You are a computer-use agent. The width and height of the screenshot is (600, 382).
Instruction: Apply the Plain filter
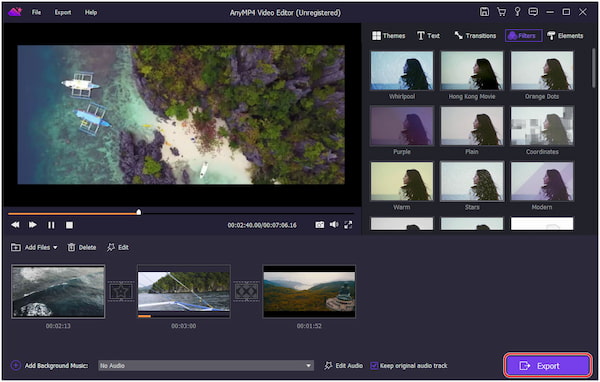click(472, 126)
